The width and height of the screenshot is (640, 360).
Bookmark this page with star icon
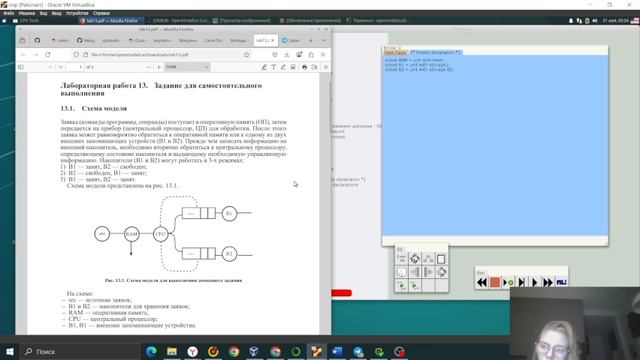click(247, 54)
